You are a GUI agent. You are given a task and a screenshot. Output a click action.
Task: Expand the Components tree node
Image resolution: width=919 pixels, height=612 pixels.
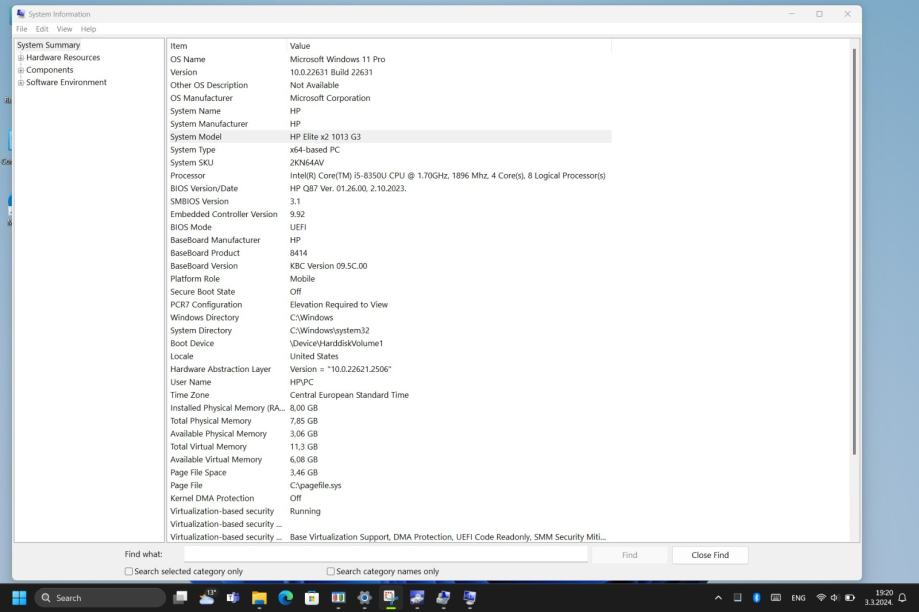[x=21, y=70]
